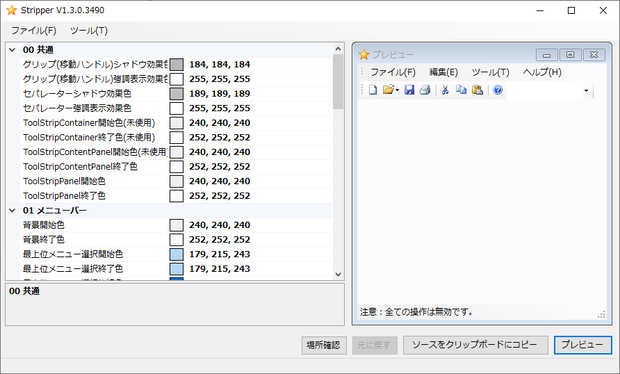Click the プレビュー button at bottom right
This screenshot has height=374, width=620.
[x=582, y=345]
